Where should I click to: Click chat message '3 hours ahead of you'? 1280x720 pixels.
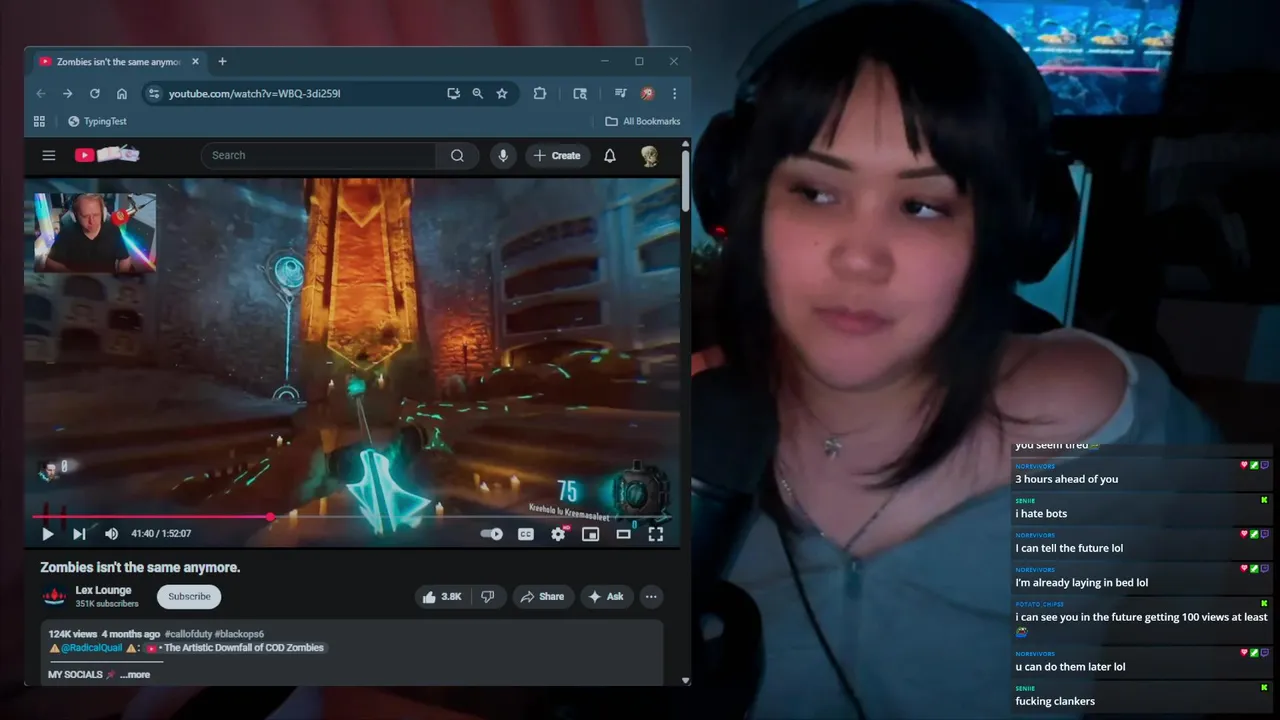(1066, 479)
